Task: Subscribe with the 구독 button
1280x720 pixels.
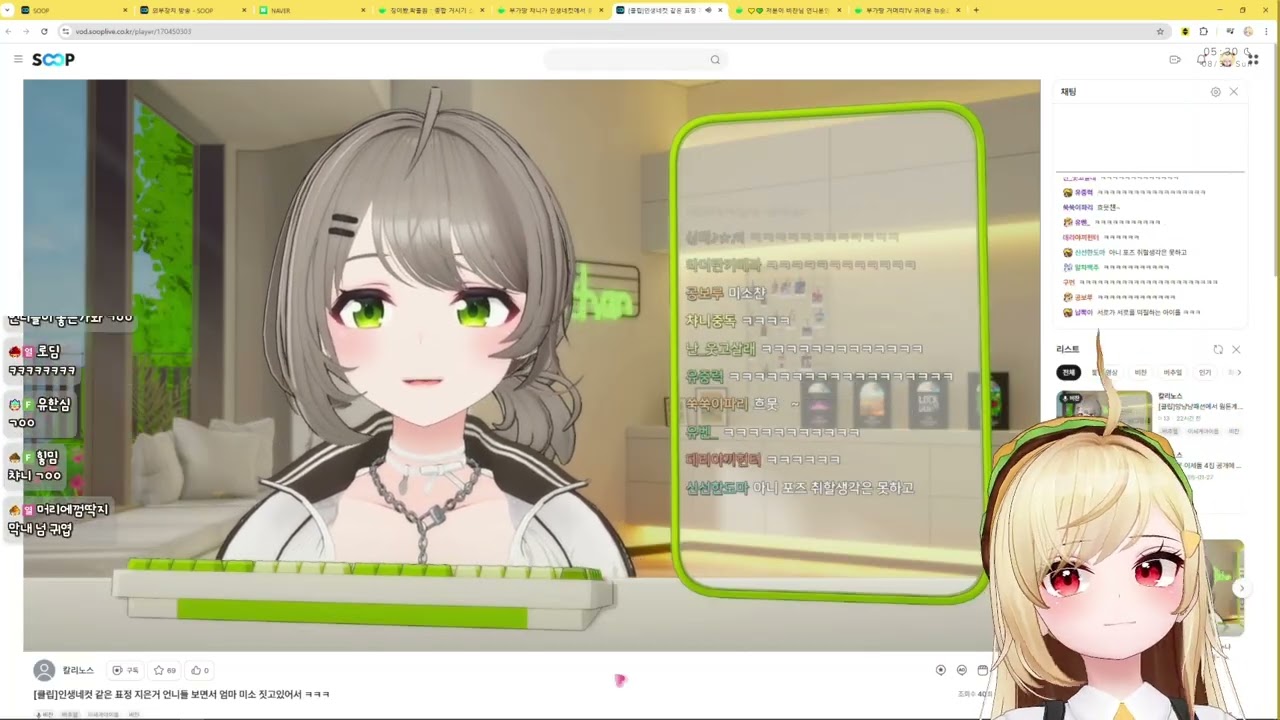Action: point(126,670)
